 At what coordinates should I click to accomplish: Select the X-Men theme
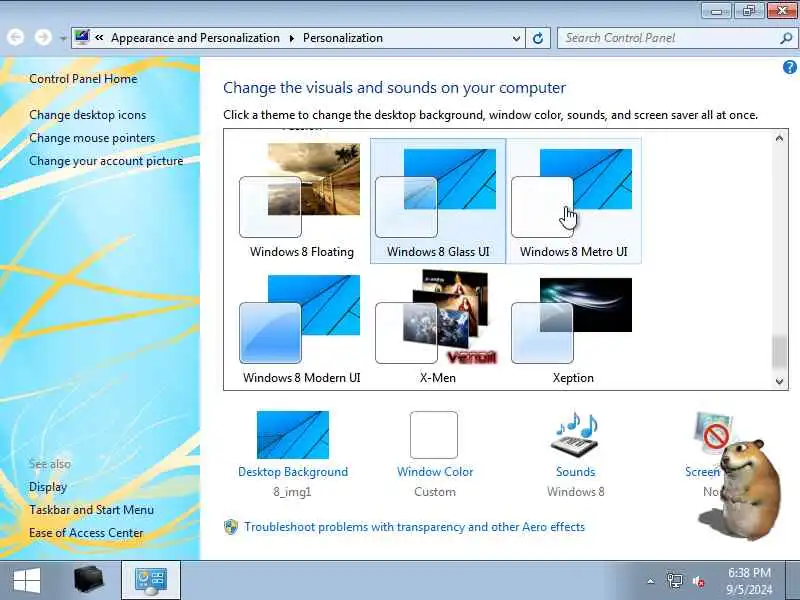[x=438, y=329]
